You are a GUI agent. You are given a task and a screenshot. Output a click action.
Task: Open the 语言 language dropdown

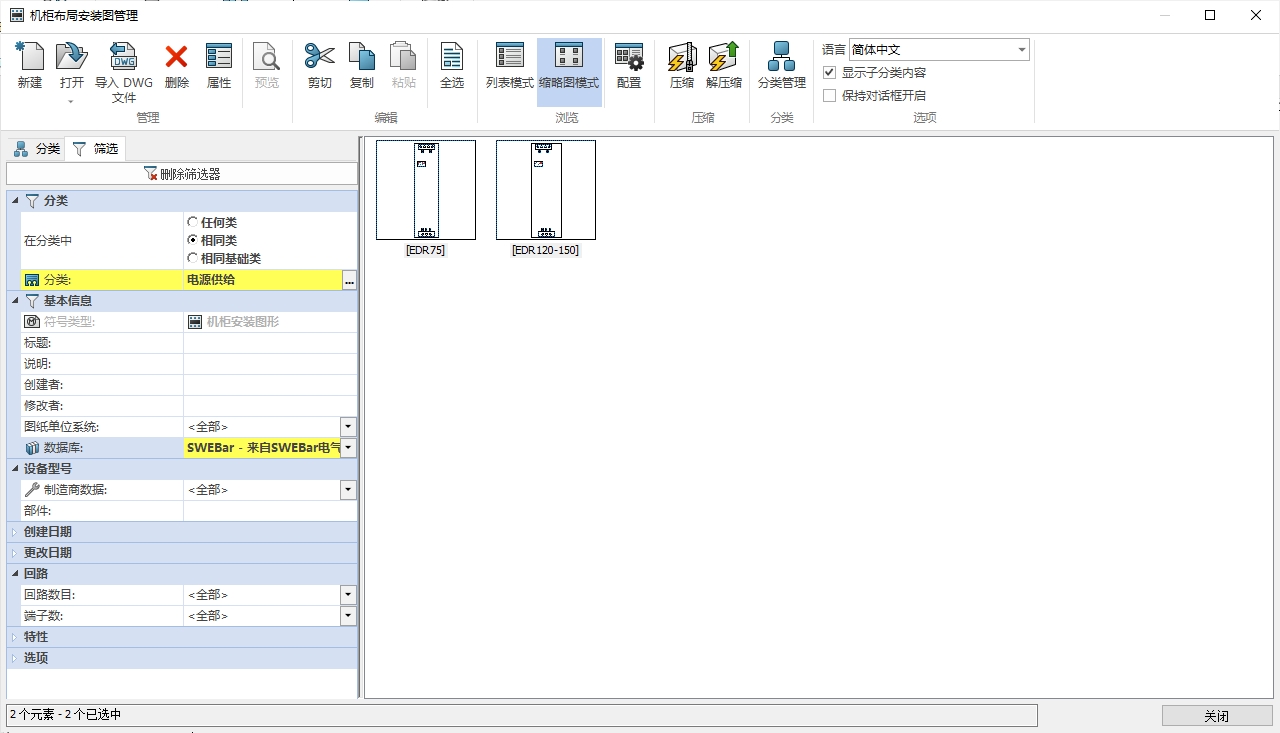pyautogui.click(x=1021, y=50)
